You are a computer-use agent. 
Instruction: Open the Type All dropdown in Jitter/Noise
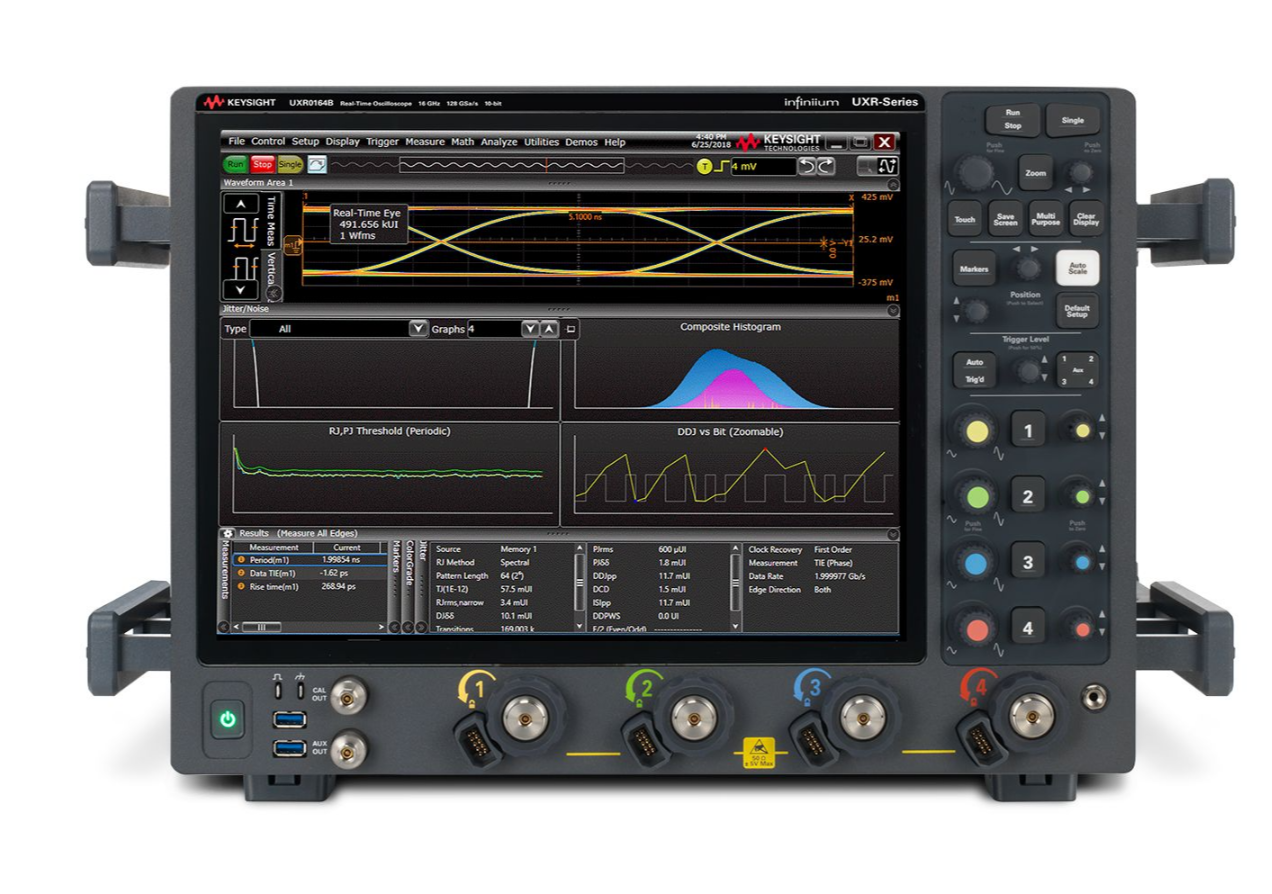click(x=417, y=329)
